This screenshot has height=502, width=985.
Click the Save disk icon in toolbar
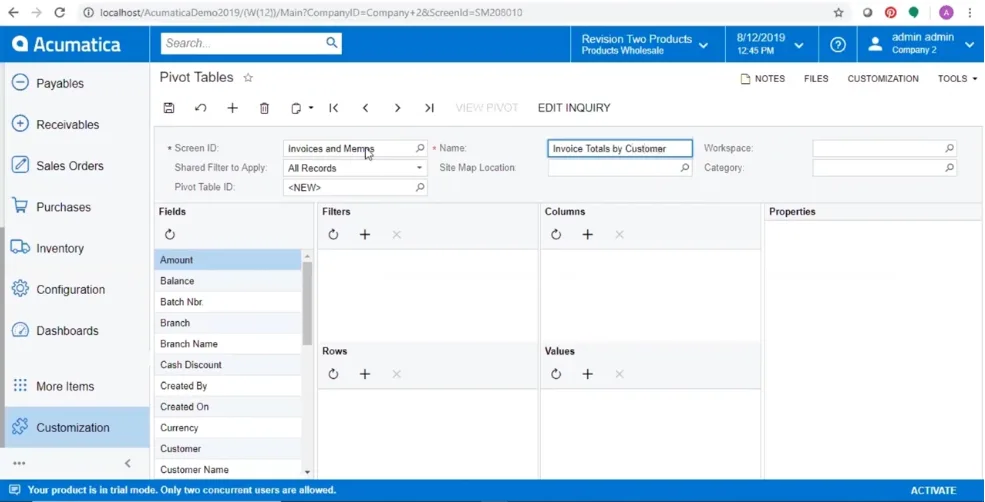pyautogui.click(x=169, y=108)
